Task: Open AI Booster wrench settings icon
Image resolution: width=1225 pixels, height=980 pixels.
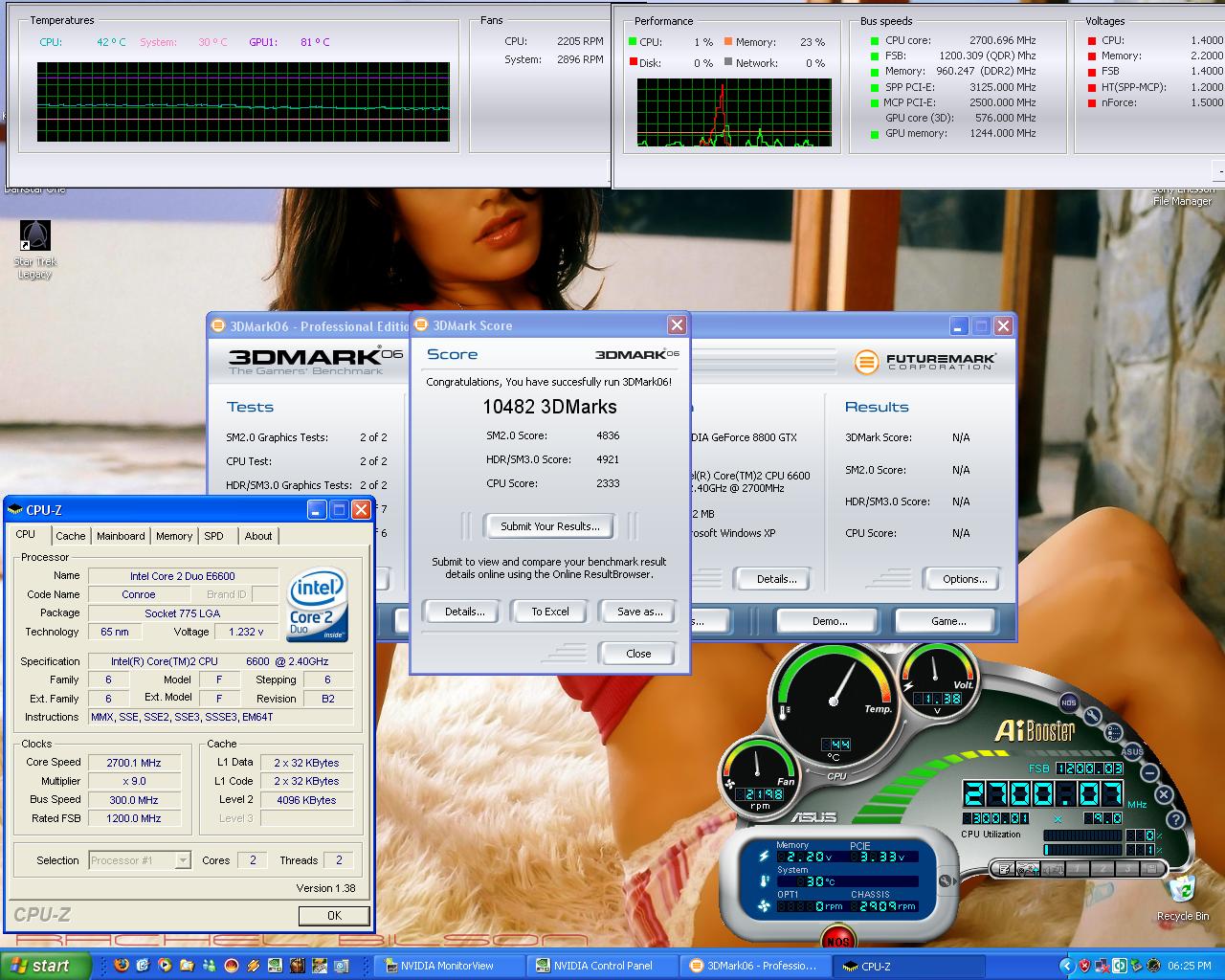Action: click(x=1093, y=717)
